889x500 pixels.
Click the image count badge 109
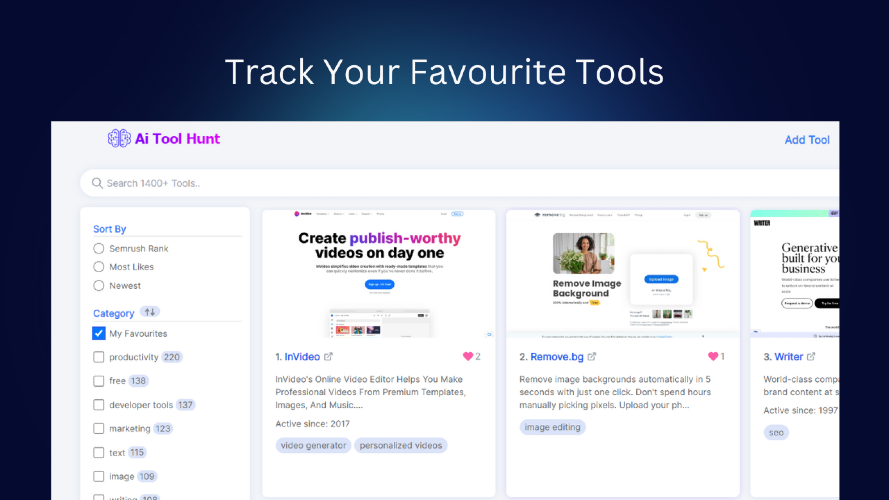[147, 476]
